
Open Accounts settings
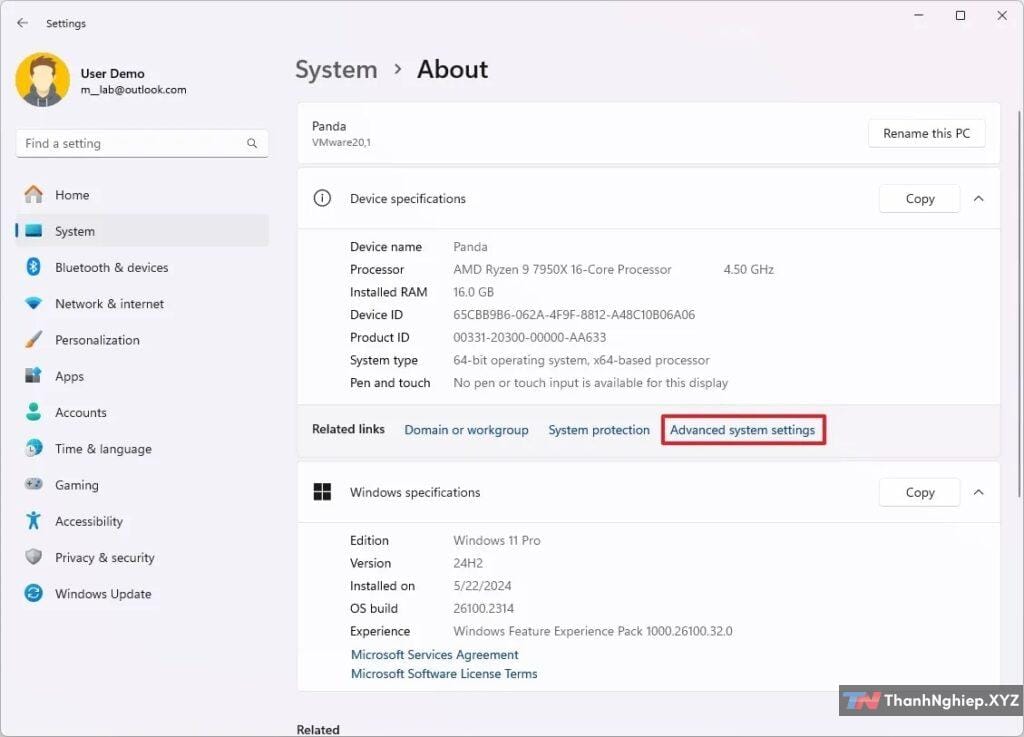[142, 412]
